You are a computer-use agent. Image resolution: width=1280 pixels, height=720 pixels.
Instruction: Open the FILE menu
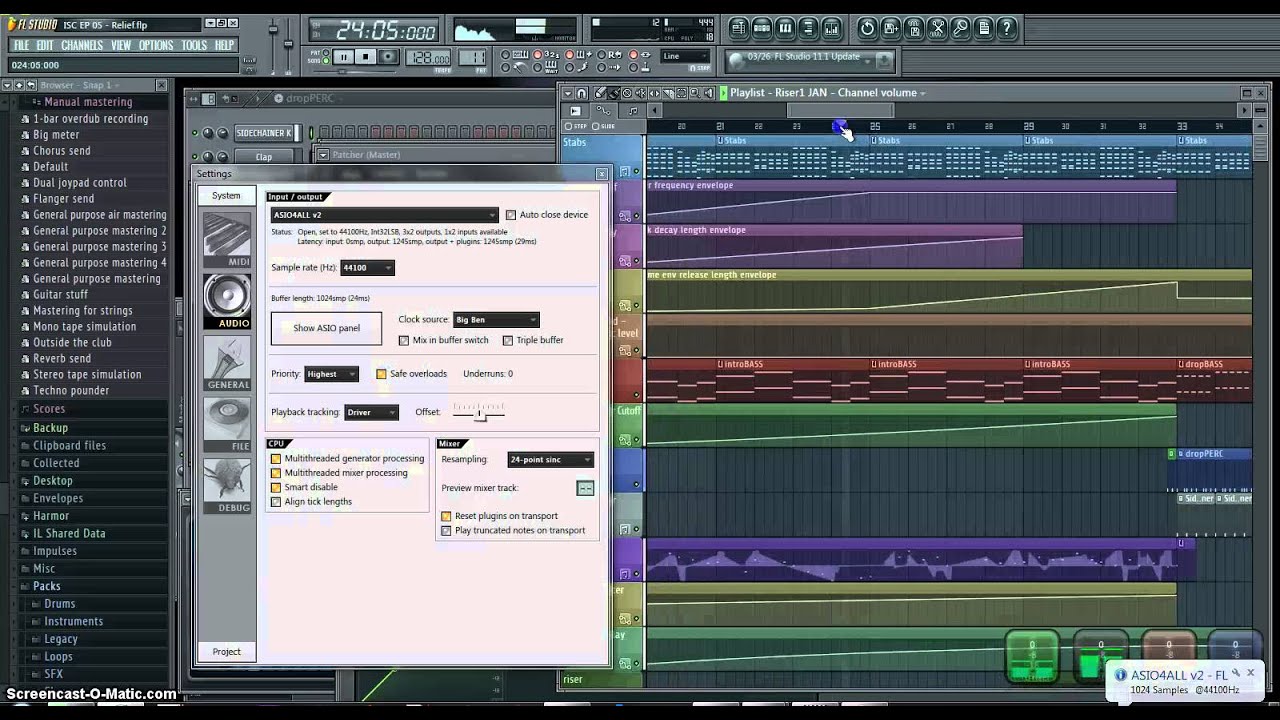pos(21,45)
